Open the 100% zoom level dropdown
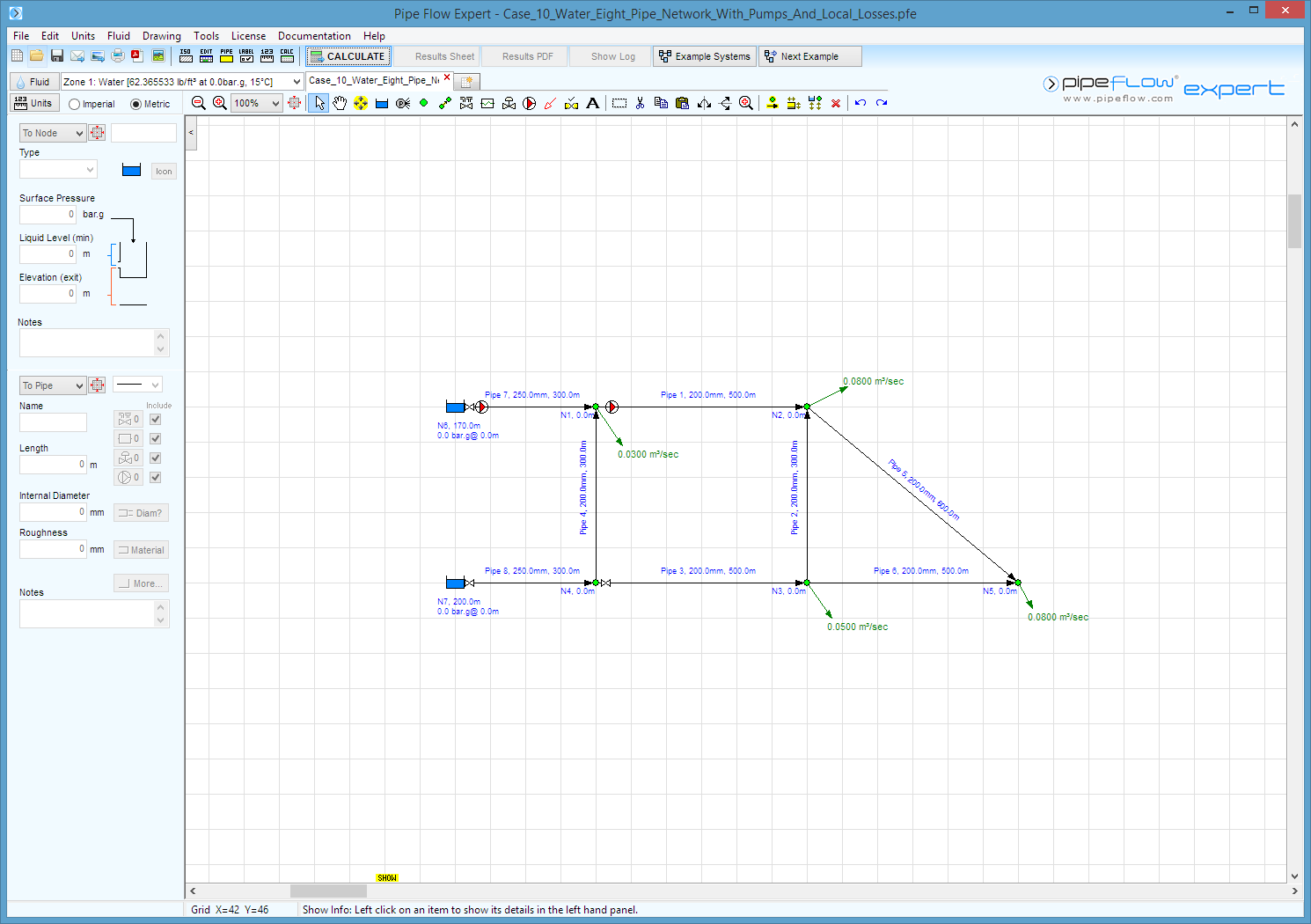The image size is (1311, 924). (275, 103)
